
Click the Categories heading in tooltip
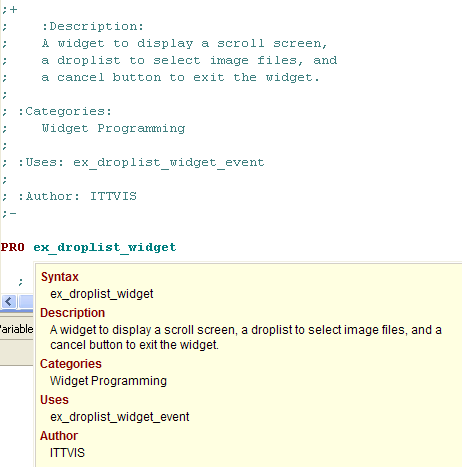point(71,364)
